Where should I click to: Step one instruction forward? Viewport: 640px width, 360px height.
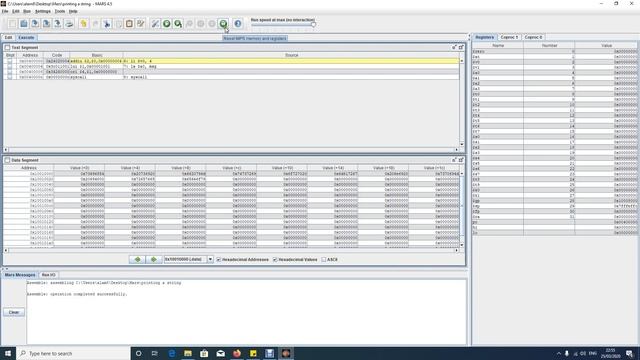coord(178,24)
